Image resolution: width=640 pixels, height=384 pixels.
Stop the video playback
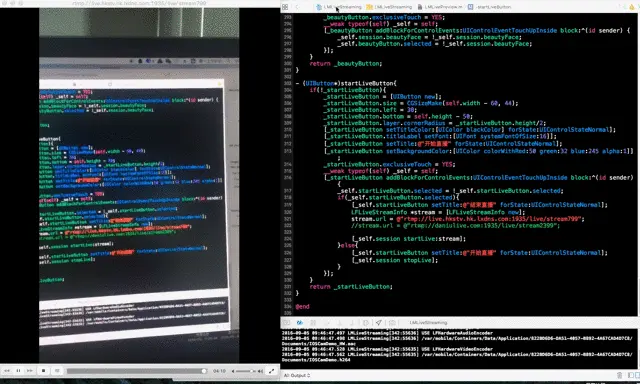tap(43, 371)
